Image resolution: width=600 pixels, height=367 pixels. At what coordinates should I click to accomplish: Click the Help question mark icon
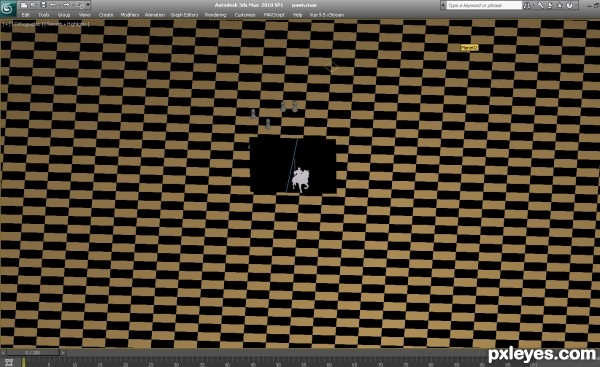click(569, 5)
